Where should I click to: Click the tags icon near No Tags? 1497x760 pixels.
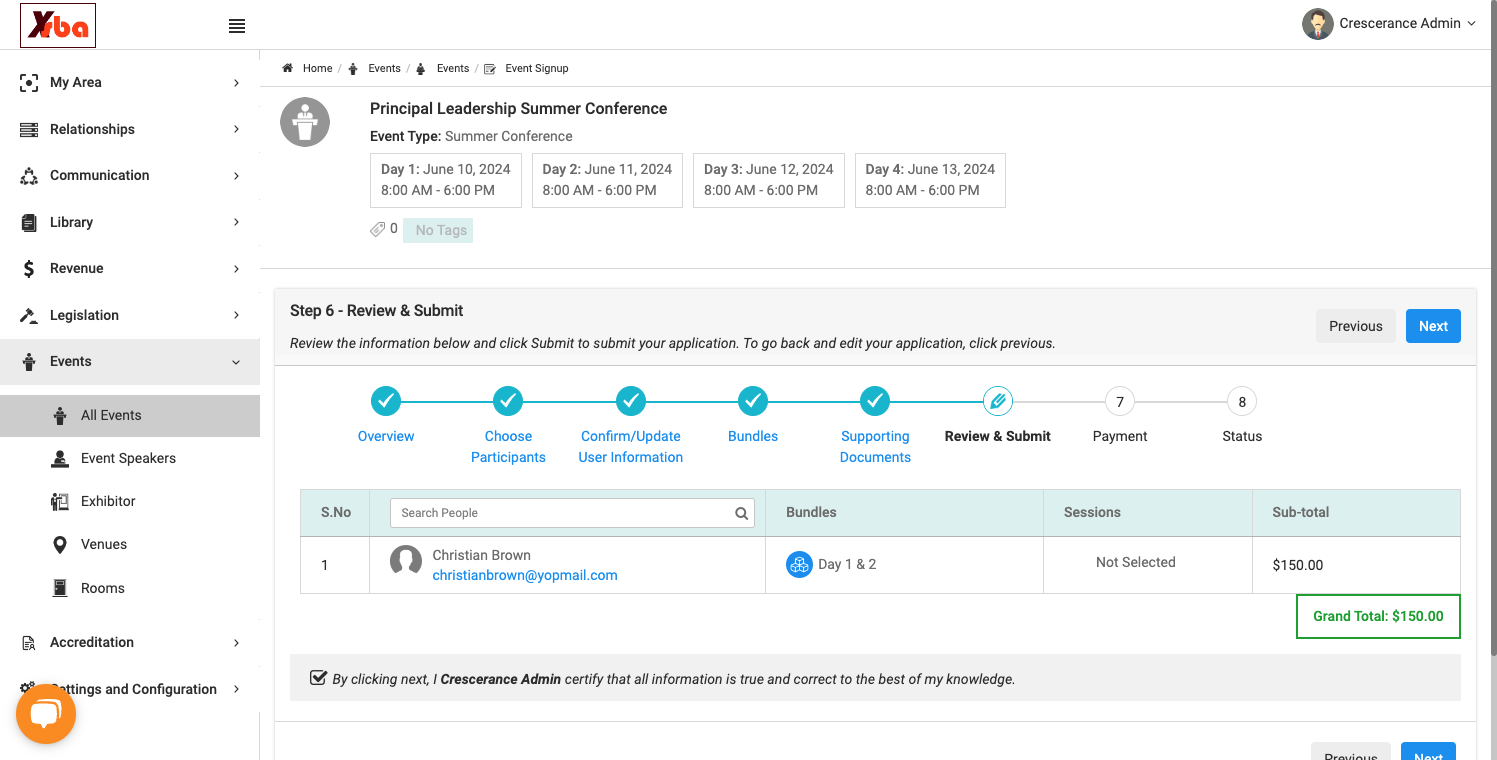coord(378,230)
